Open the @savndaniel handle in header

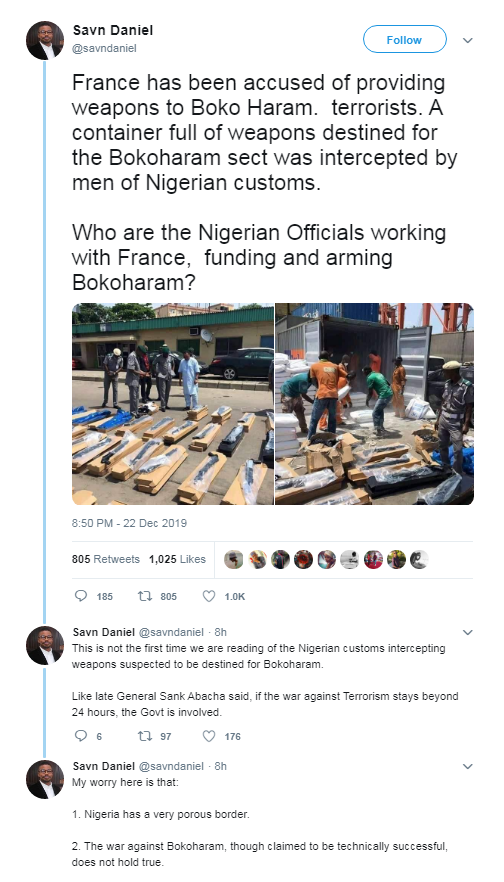pos(104,48)
